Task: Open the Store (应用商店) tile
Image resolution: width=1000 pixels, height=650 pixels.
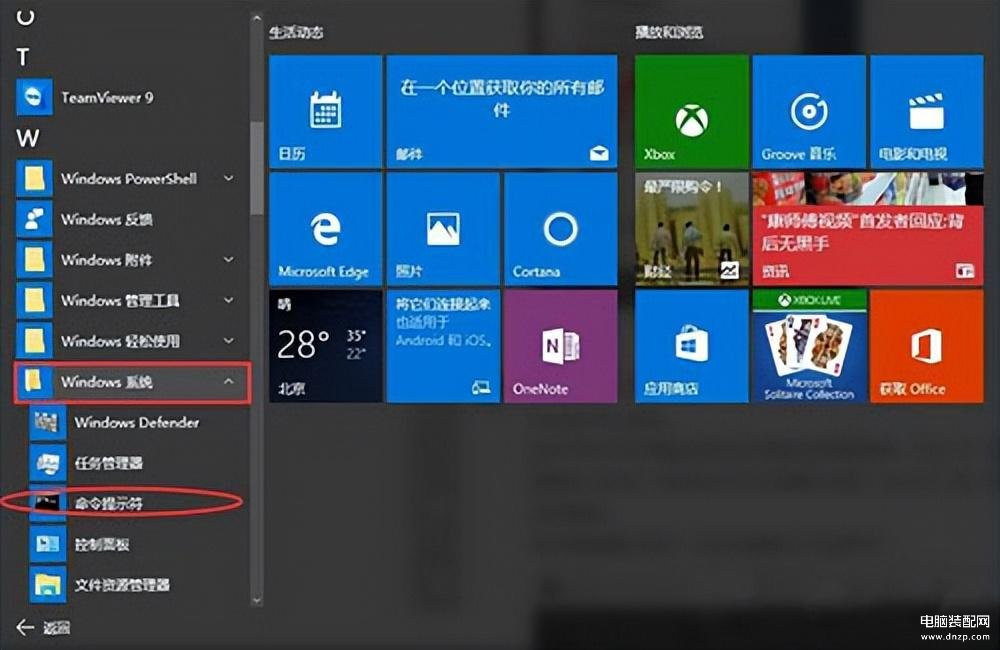Action: click(691, 346)
